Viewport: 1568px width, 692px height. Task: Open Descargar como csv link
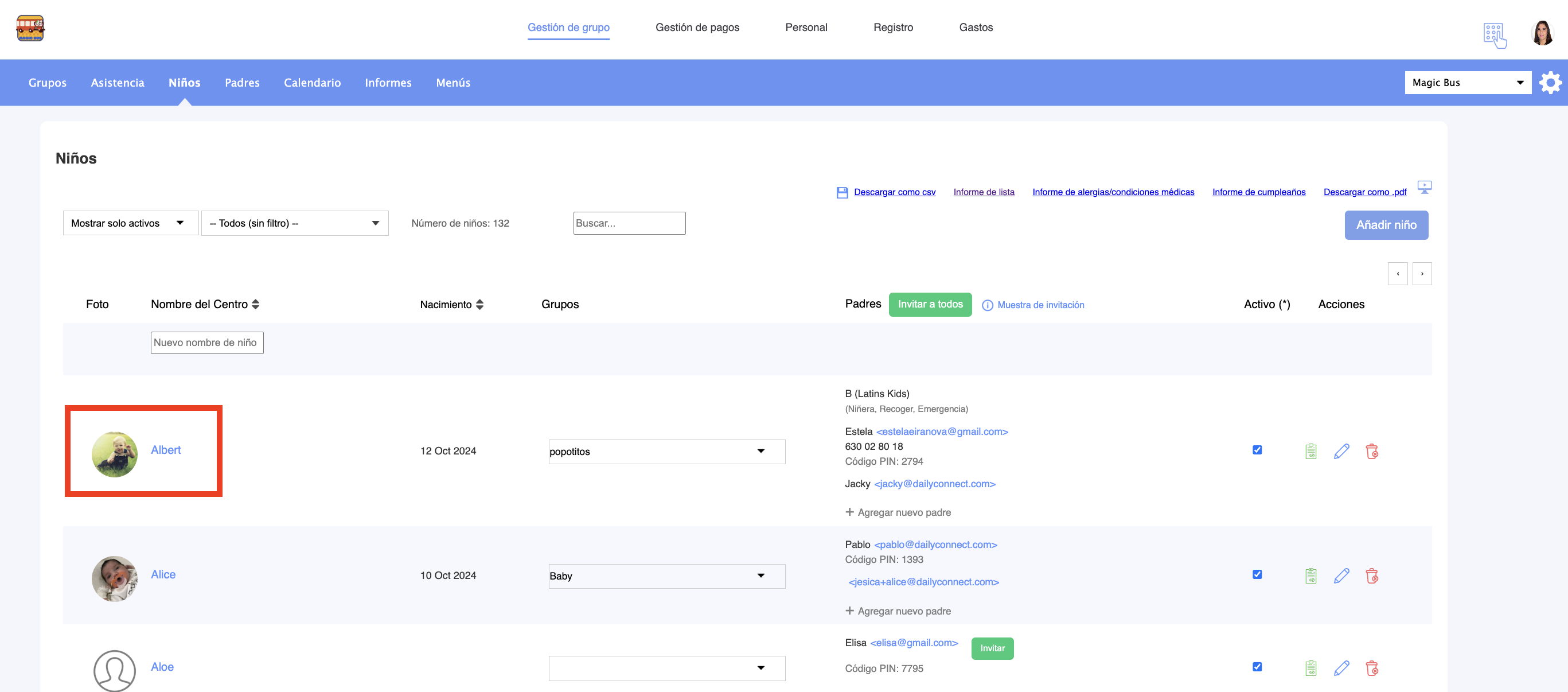[894, 192]
